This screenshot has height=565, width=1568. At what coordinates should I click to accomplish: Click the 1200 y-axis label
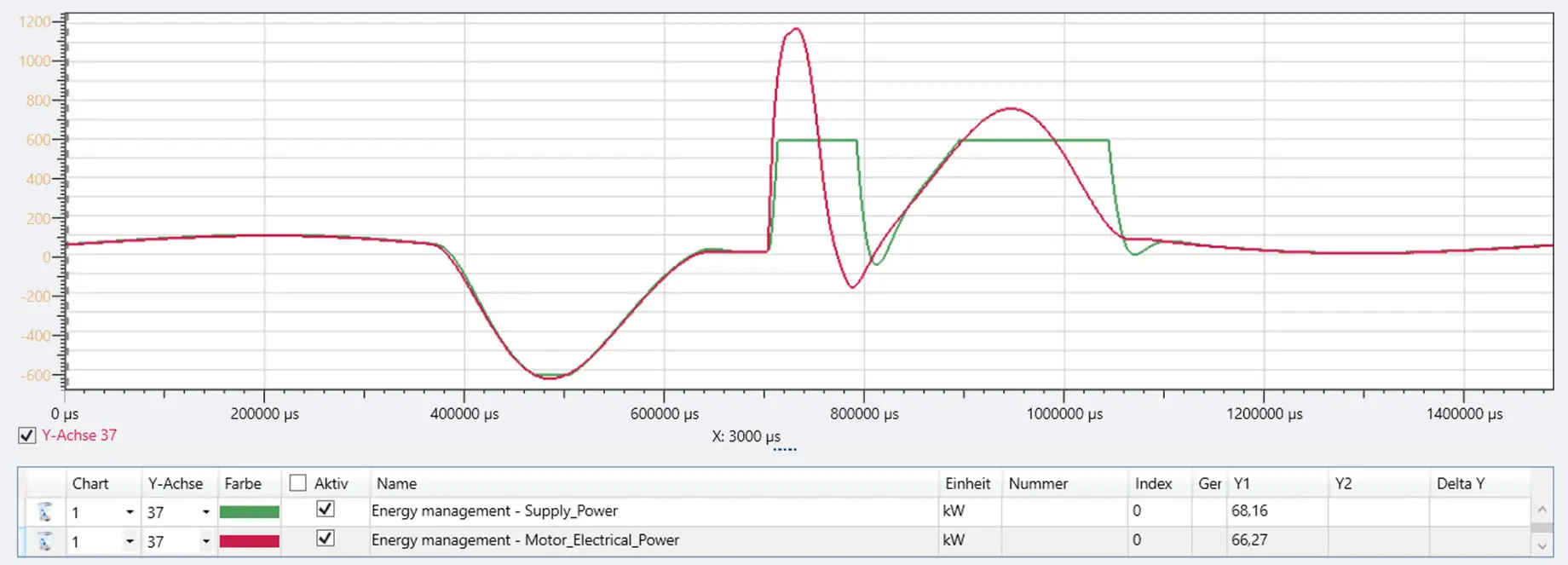pos(35,21)
